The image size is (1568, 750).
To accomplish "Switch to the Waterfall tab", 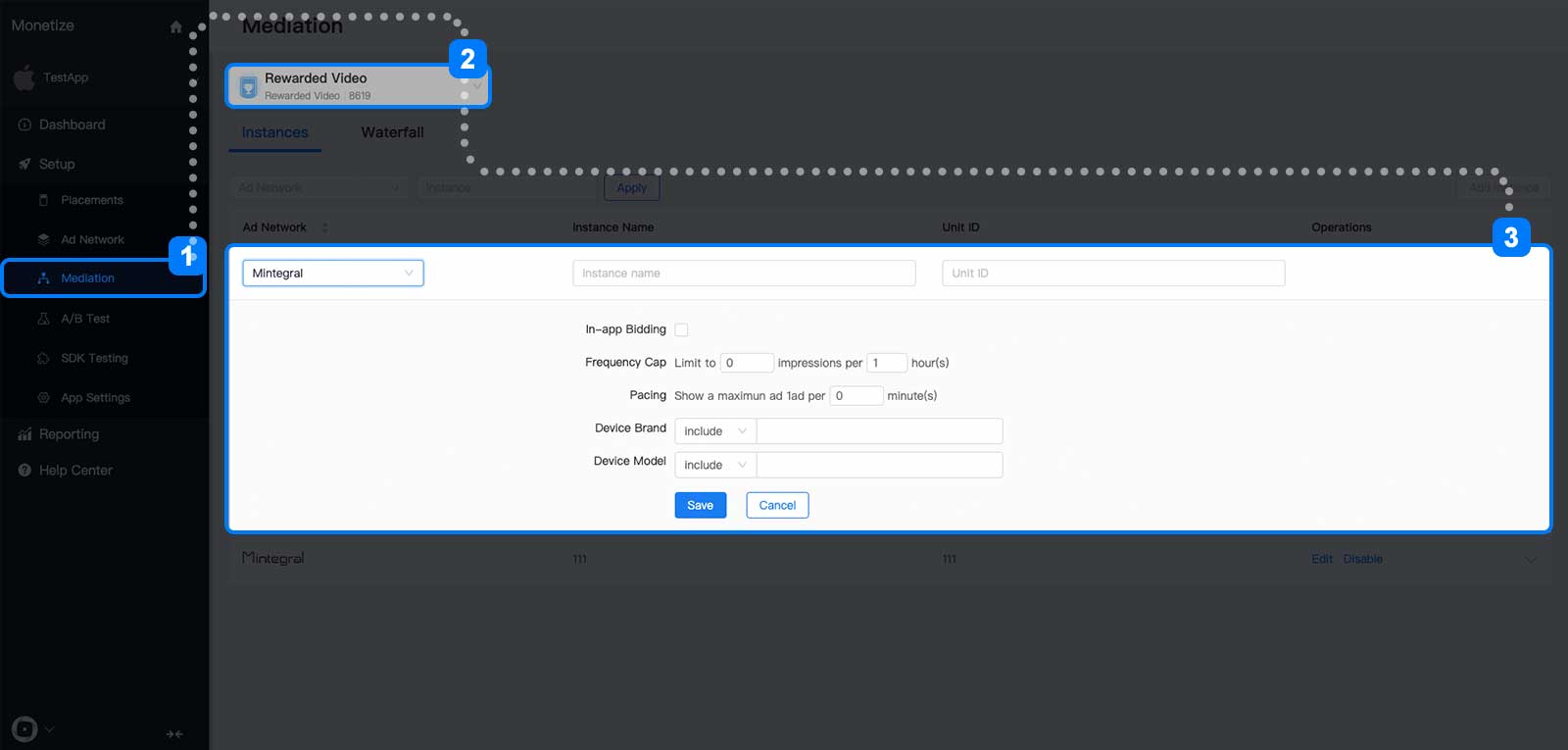I will pyautogui.click(x=392, y=132).
